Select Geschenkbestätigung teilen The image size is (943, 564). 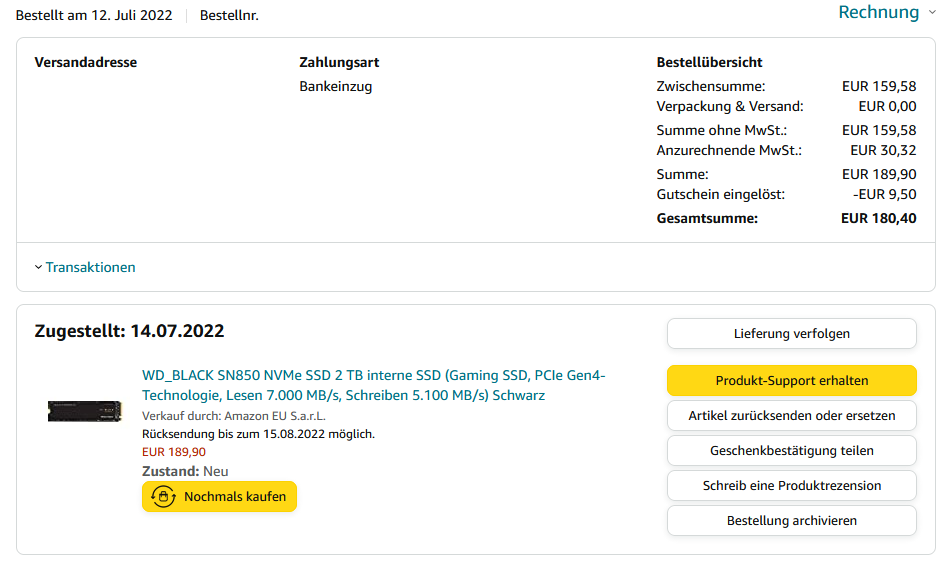(x=791, y=450)
